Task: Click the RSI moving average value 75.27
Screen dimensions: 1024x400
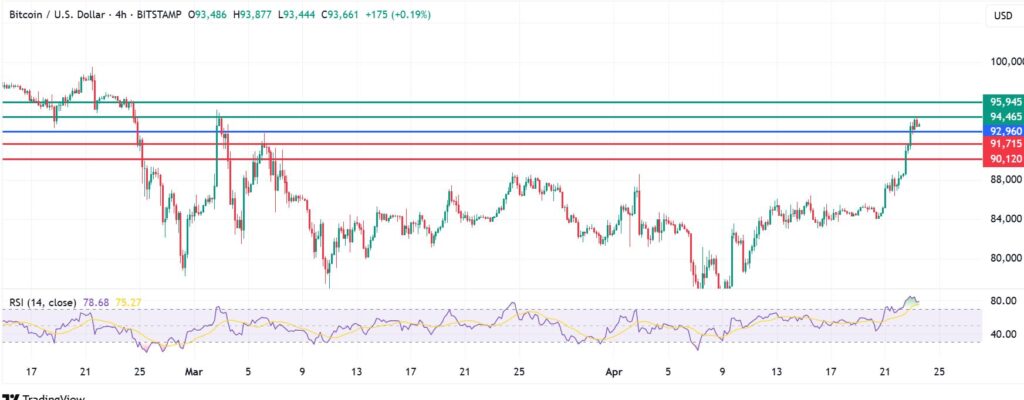Action: 128,302
